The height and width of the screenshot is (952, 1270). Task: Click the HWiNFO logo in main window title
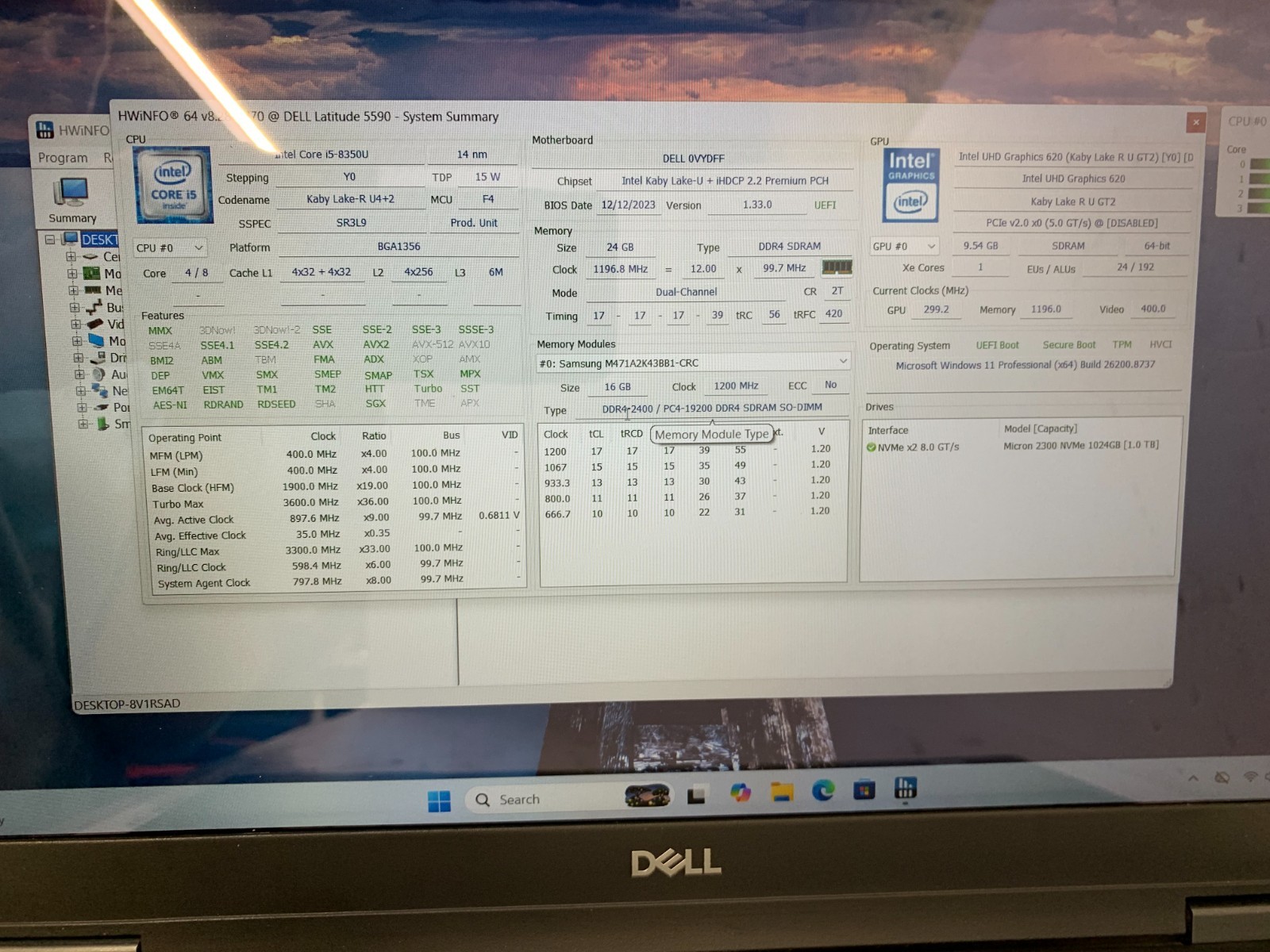pyautogui.click(x=45, y=130)
